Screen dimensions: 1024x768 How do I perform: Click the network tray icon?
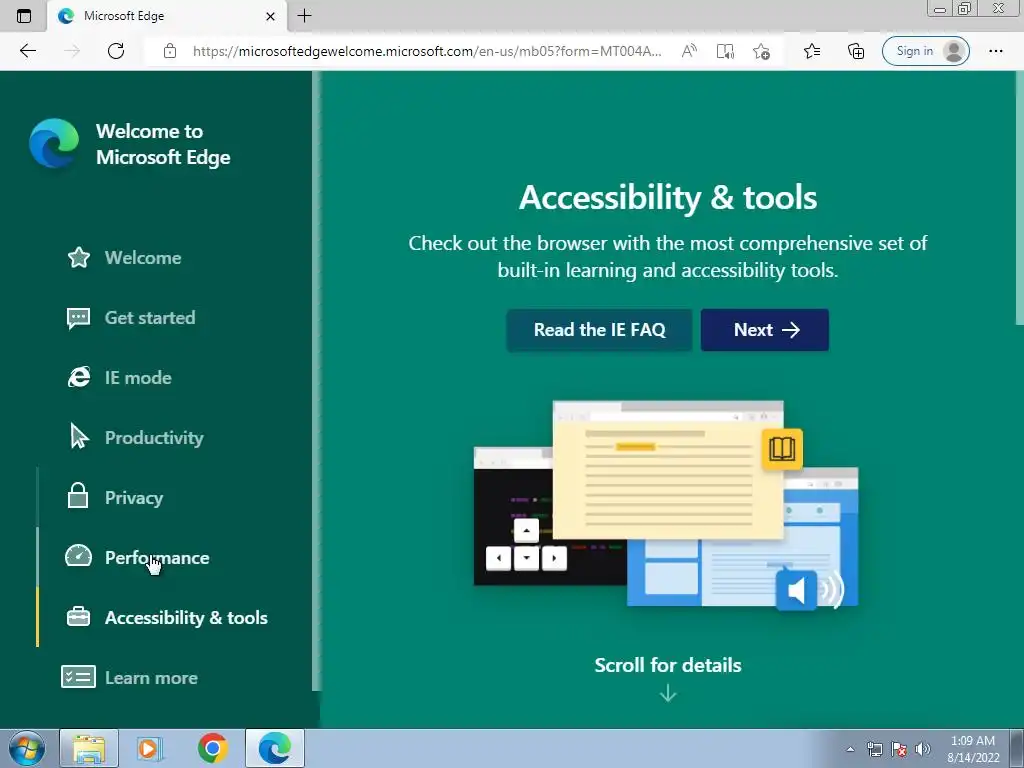coord(874,749)
